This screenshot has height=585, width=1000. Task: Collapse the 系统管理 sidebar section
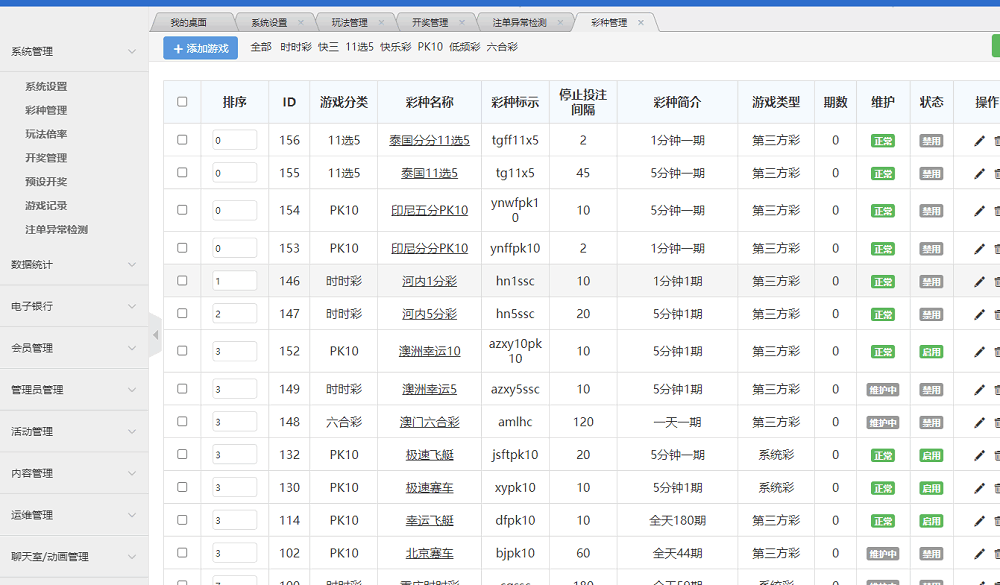(x=131, y=52)
